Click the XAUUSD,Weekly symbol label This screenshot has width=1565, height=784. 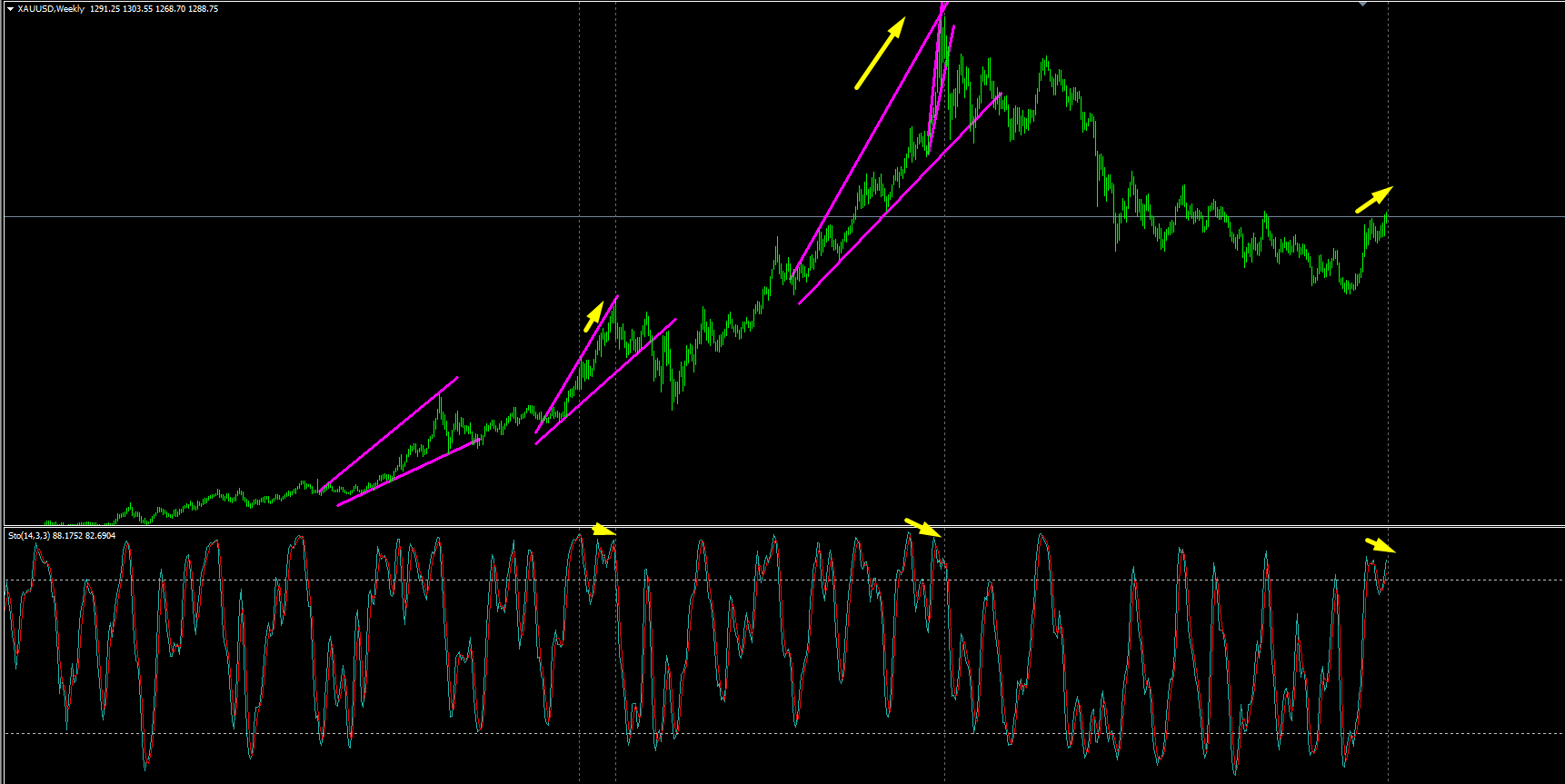click(51, 9)
